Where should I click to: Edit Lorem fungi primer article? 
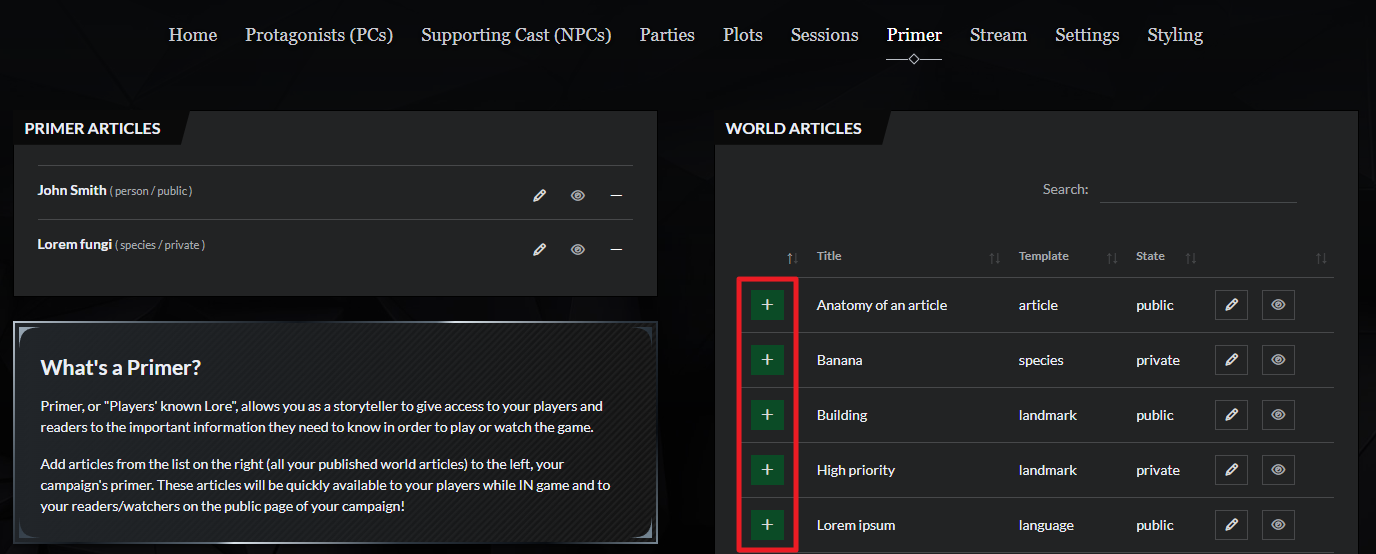click(540, 249)
